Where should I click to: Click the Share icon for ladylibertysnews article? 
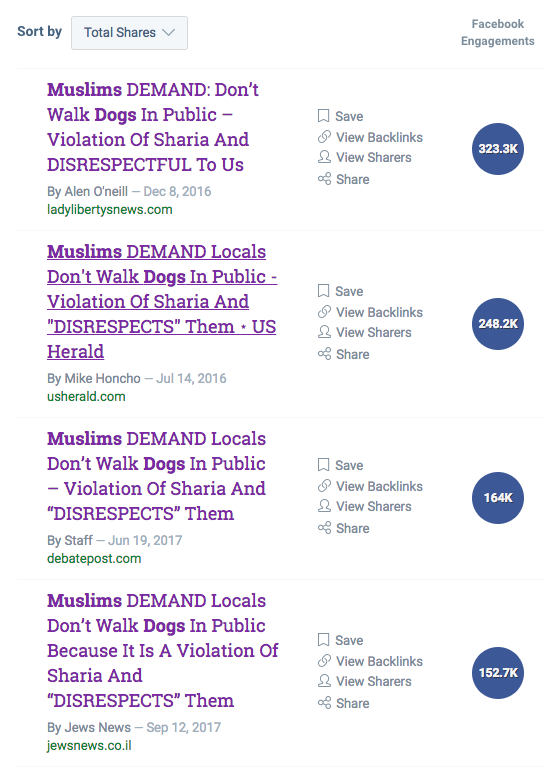[324, 179]
